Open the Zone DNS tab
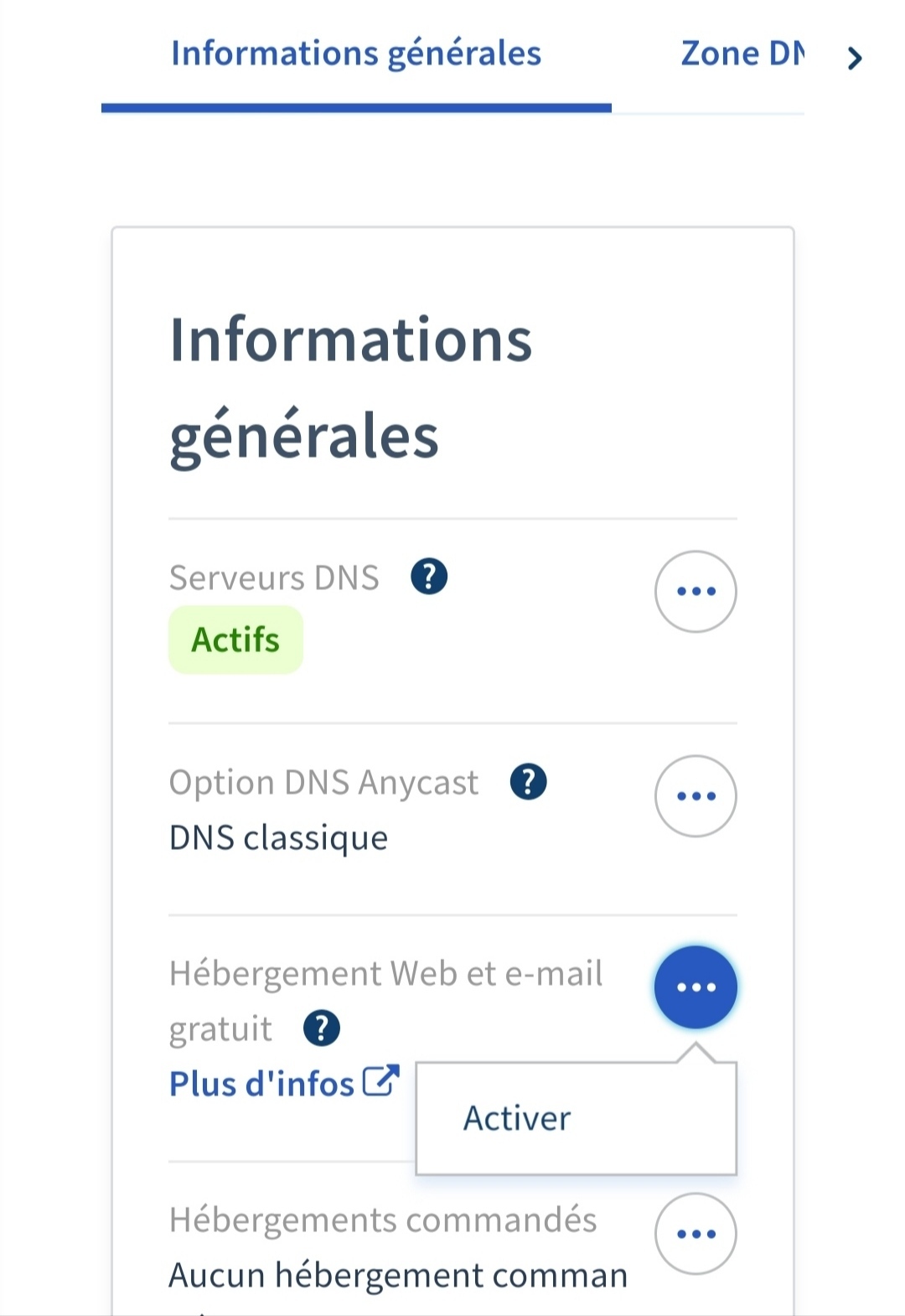 tap(742, 54)
